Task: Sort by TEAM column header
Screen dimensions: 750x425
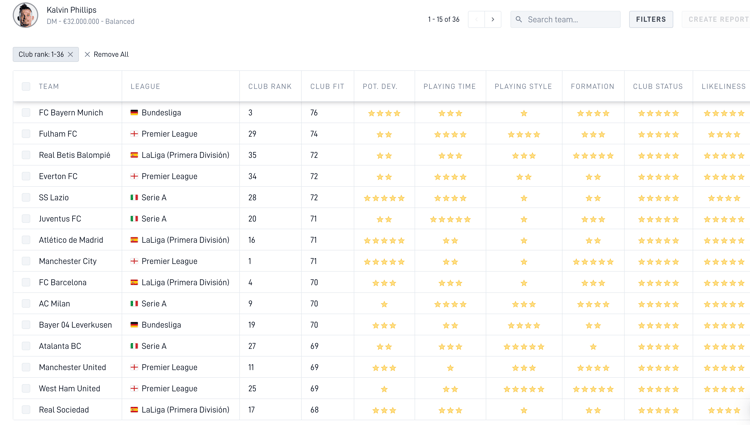Action: click(x=49, y=87)
